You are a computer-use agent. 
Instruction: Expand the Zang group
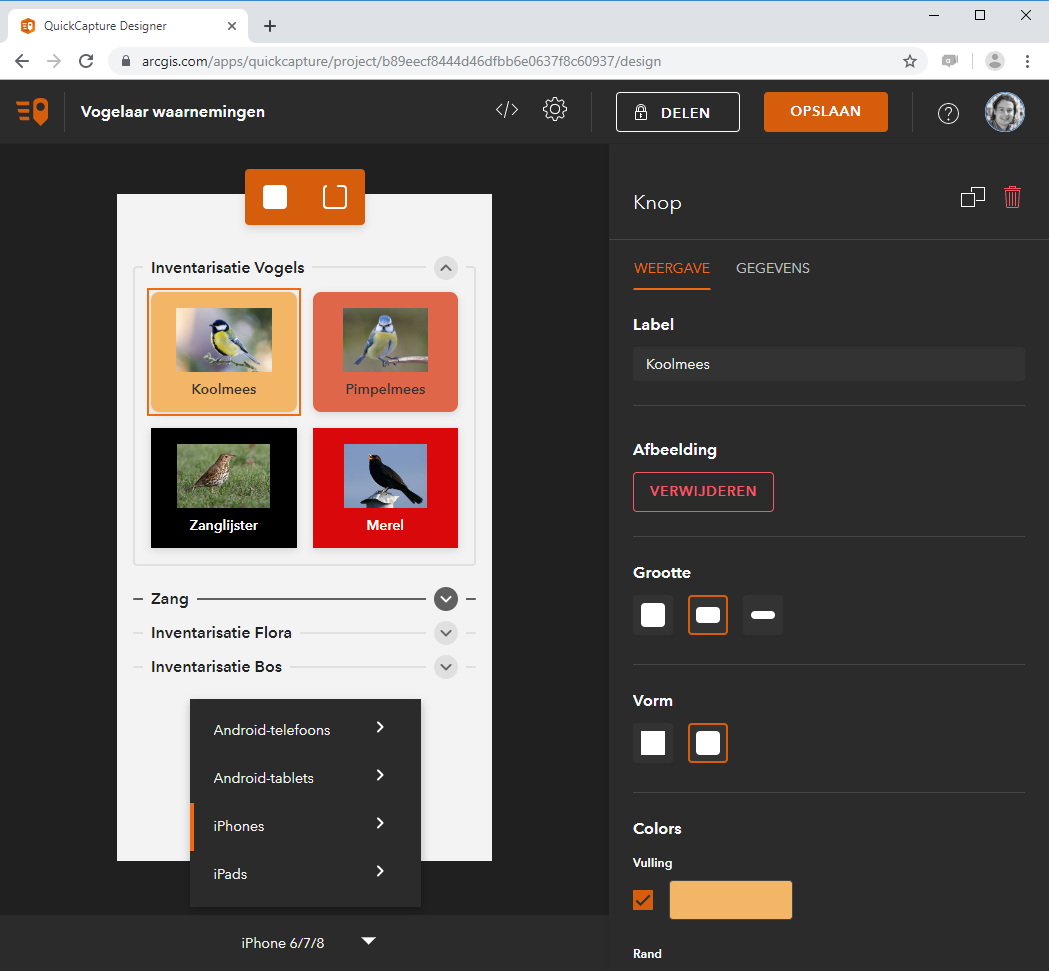coord(446,599)
